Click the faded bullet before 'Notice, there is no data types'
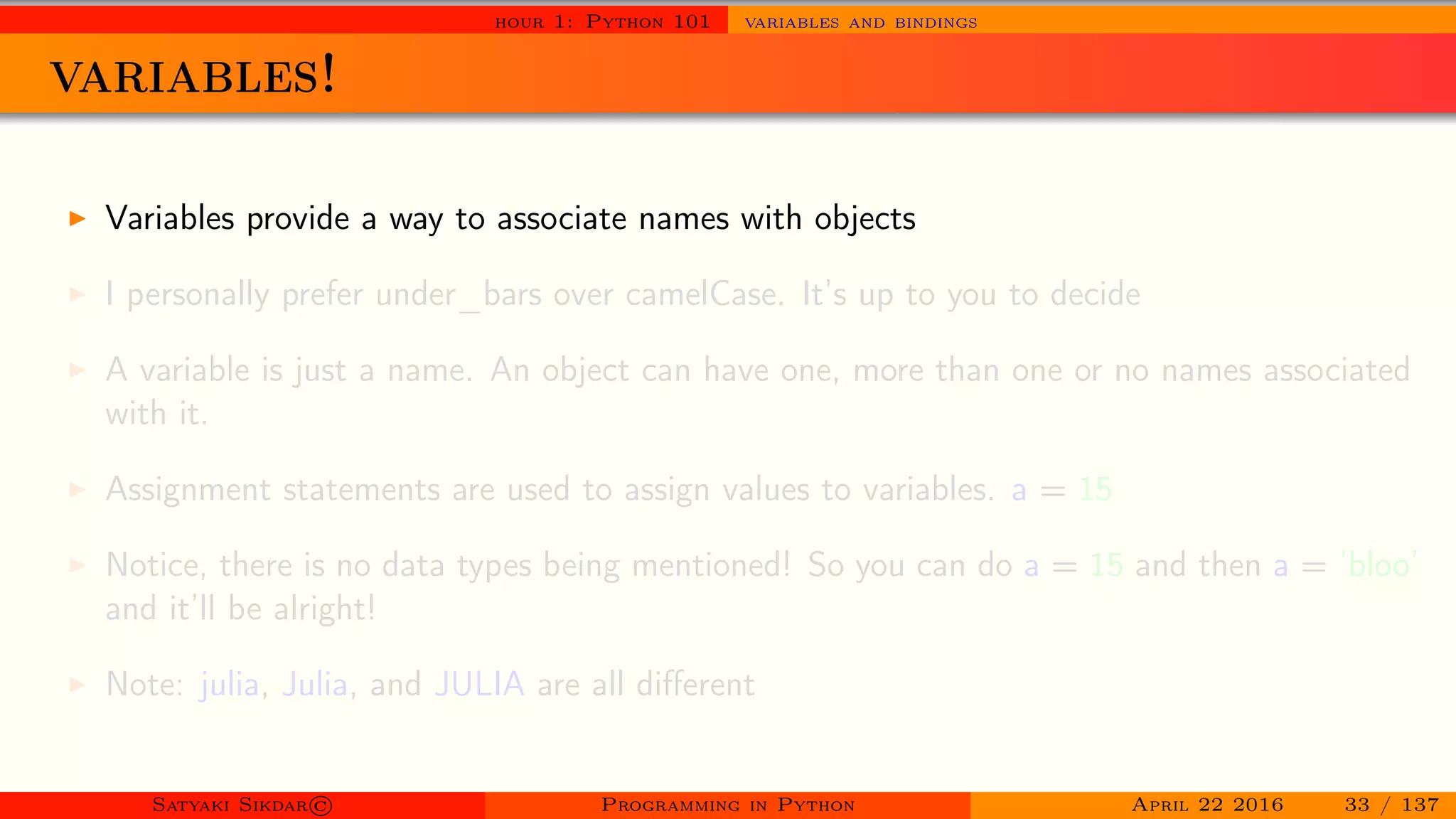The width and height of the screenshot is (1456, 819). [77, 566]
